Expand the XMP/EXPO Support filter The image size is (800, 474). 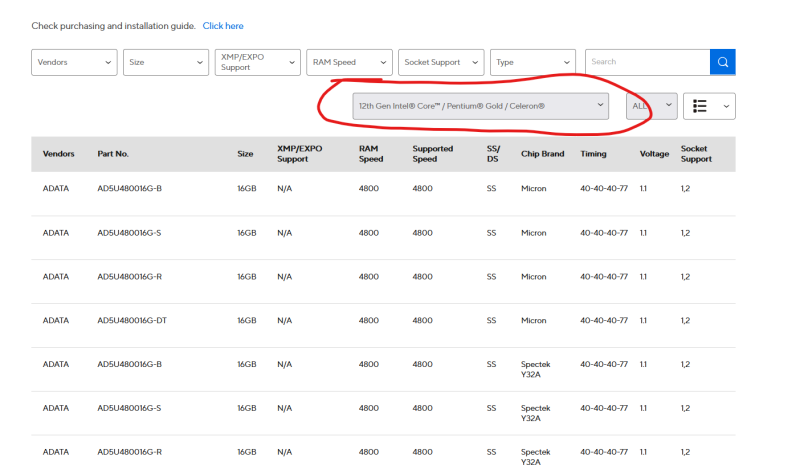click(x=258, y=62)
